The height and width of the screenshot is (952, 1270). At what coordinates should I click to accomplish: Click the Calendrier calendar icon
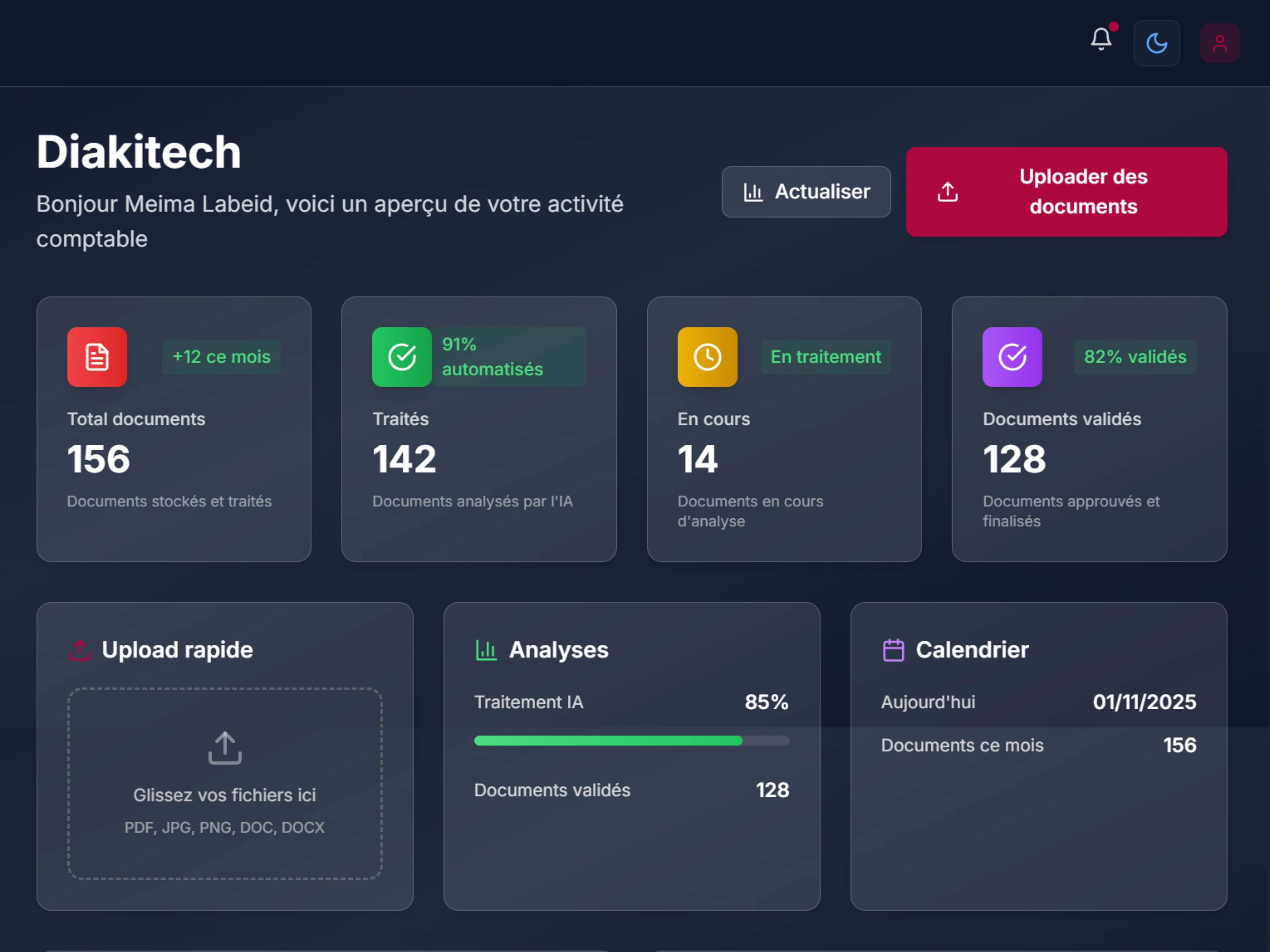pyautogui.click(x=893, y=650)
